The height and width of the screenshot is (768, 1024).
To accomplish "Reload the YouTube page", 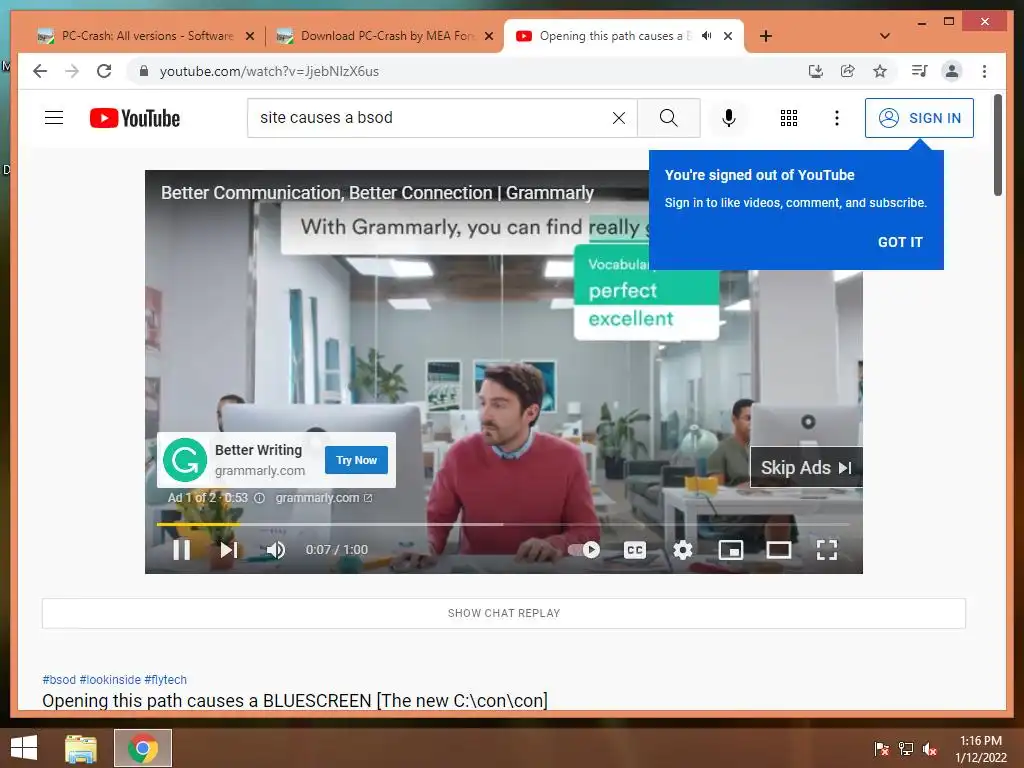I will (x=104, y=71).
